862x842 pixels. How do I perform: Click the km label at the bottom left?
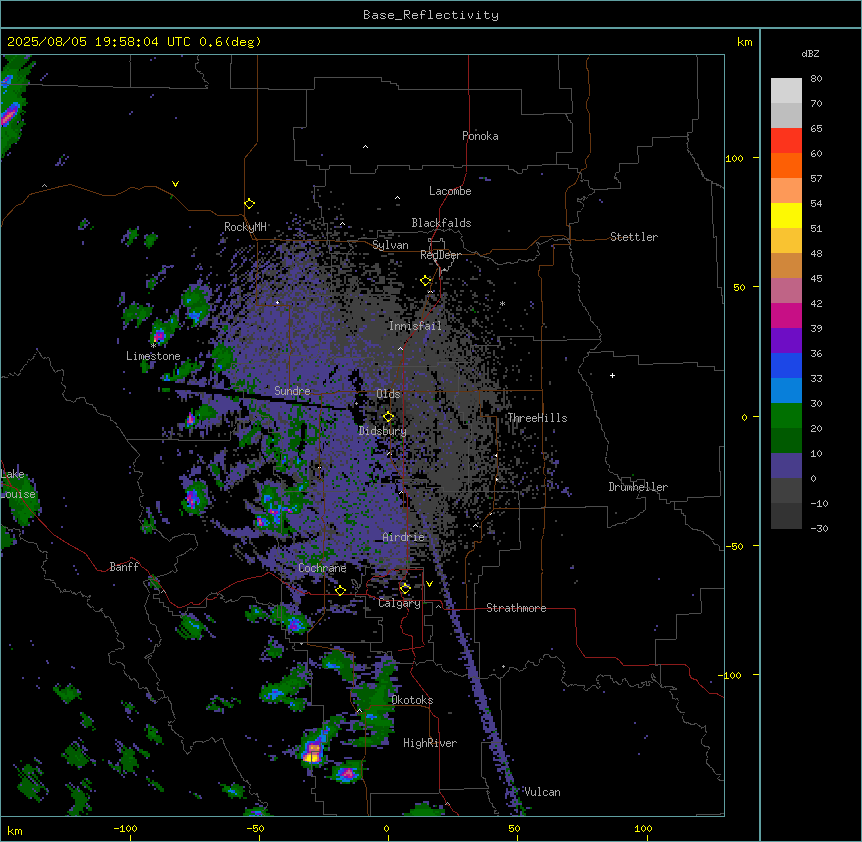pos(15,831)
